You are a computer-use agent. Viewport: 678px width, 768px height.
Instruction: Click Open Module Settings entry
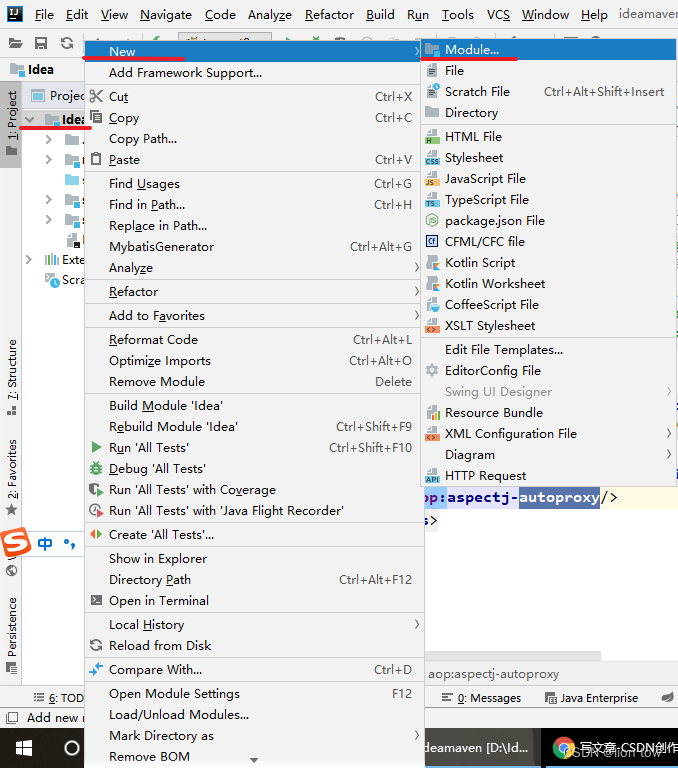click(x=252, y=694)
